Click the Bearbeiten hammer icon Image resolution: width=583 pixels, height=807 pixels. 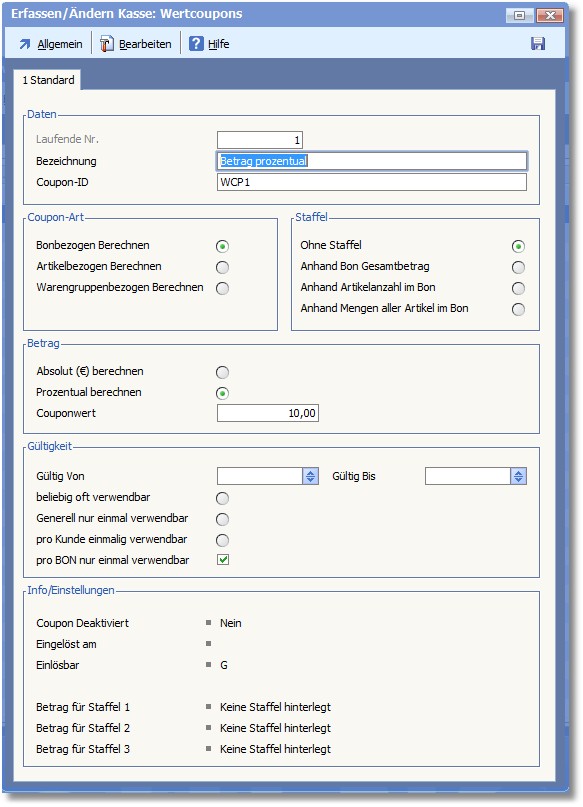[x=107, y=44]
